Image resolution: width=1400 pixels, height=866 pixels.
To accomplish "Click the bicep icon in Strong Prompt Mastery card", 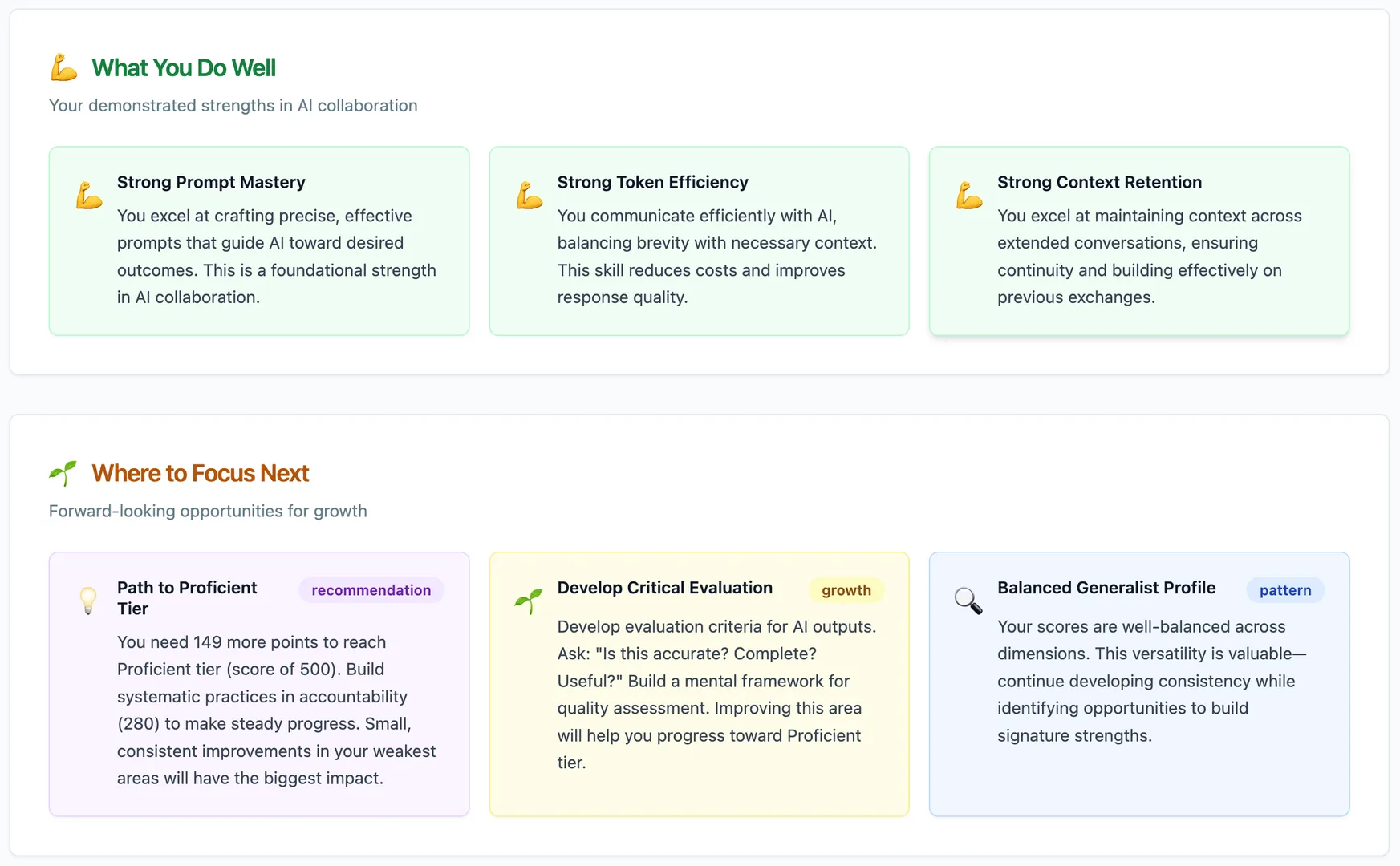I will (x=89, y=196).
